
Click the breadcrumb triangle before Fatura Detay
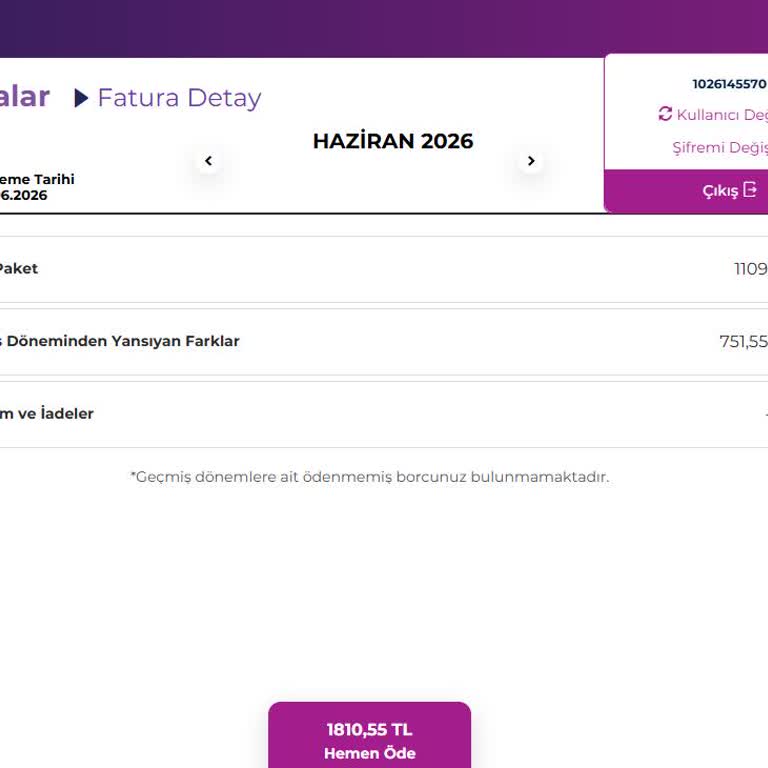pyautogui.click(x=81, y=98)
